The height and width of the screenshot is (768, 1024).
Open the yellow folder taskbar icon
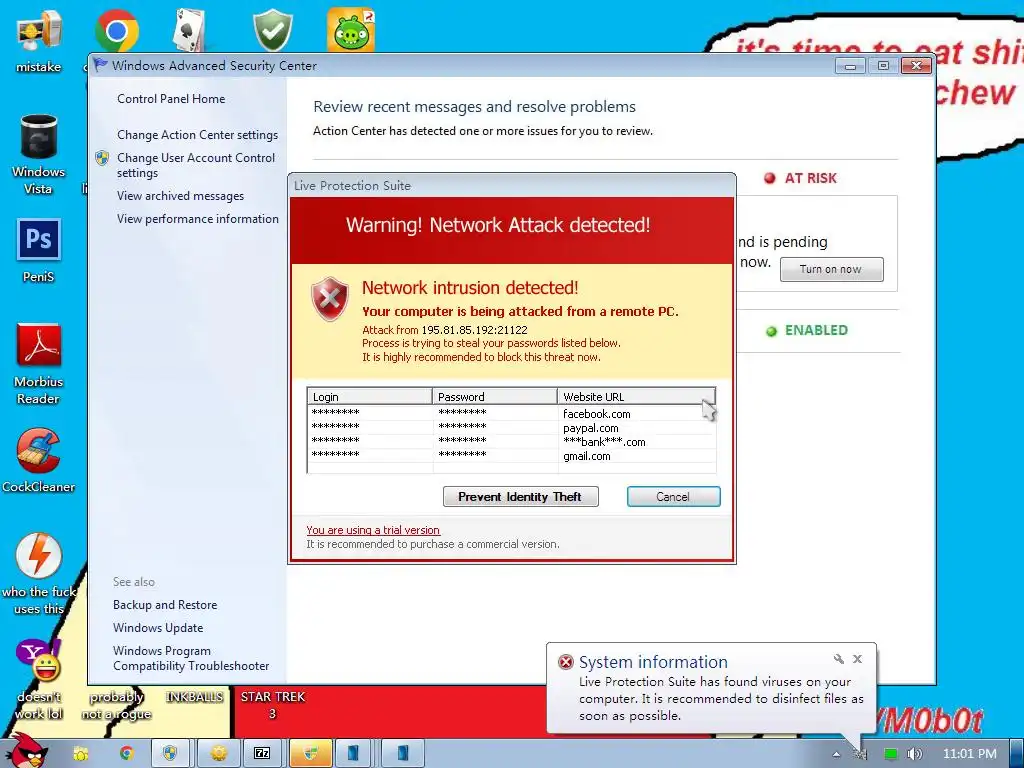tap(81, 754)
